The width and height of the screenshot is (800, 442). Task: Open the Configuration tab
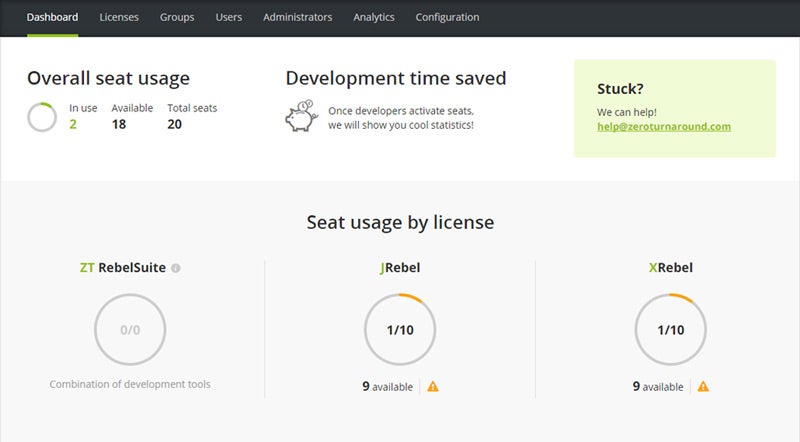click(x=447, y=17)
